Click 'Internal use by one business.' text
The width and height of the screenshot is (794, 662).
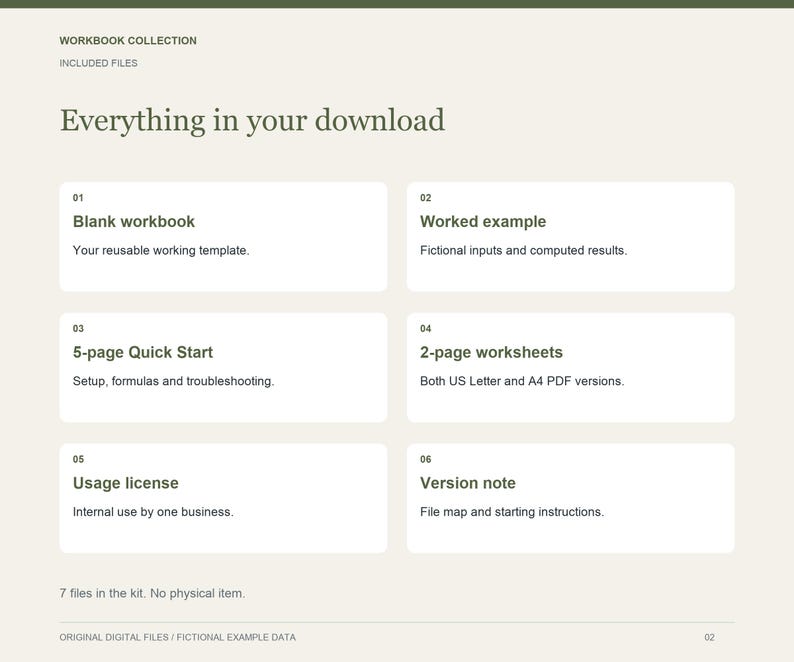click(153, 512)
